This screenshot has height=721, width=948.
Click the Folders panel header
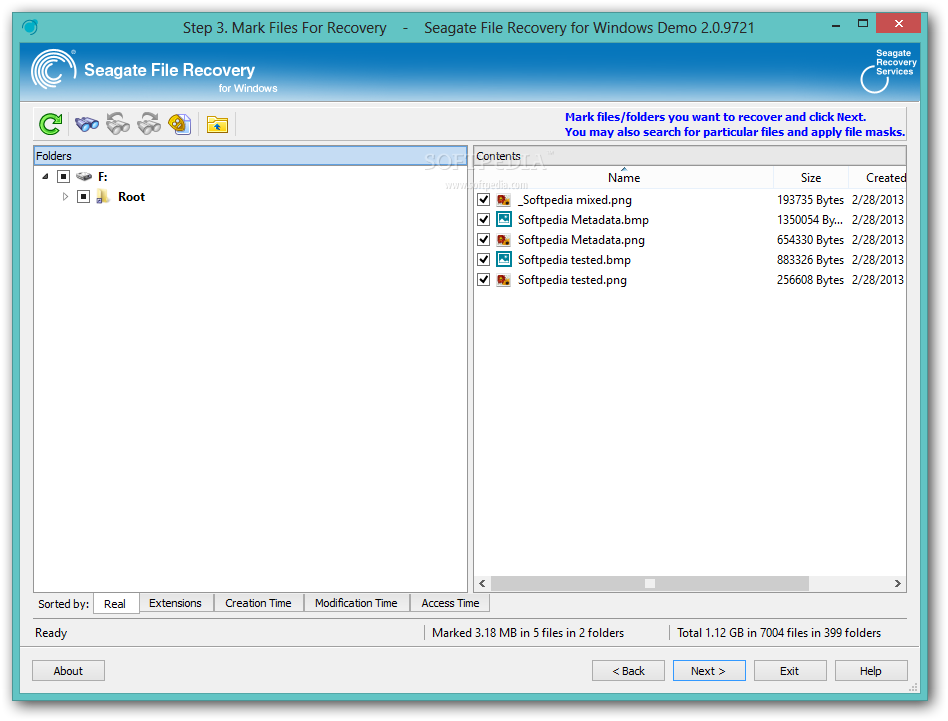pyautogui.click(x=250, y=156)
